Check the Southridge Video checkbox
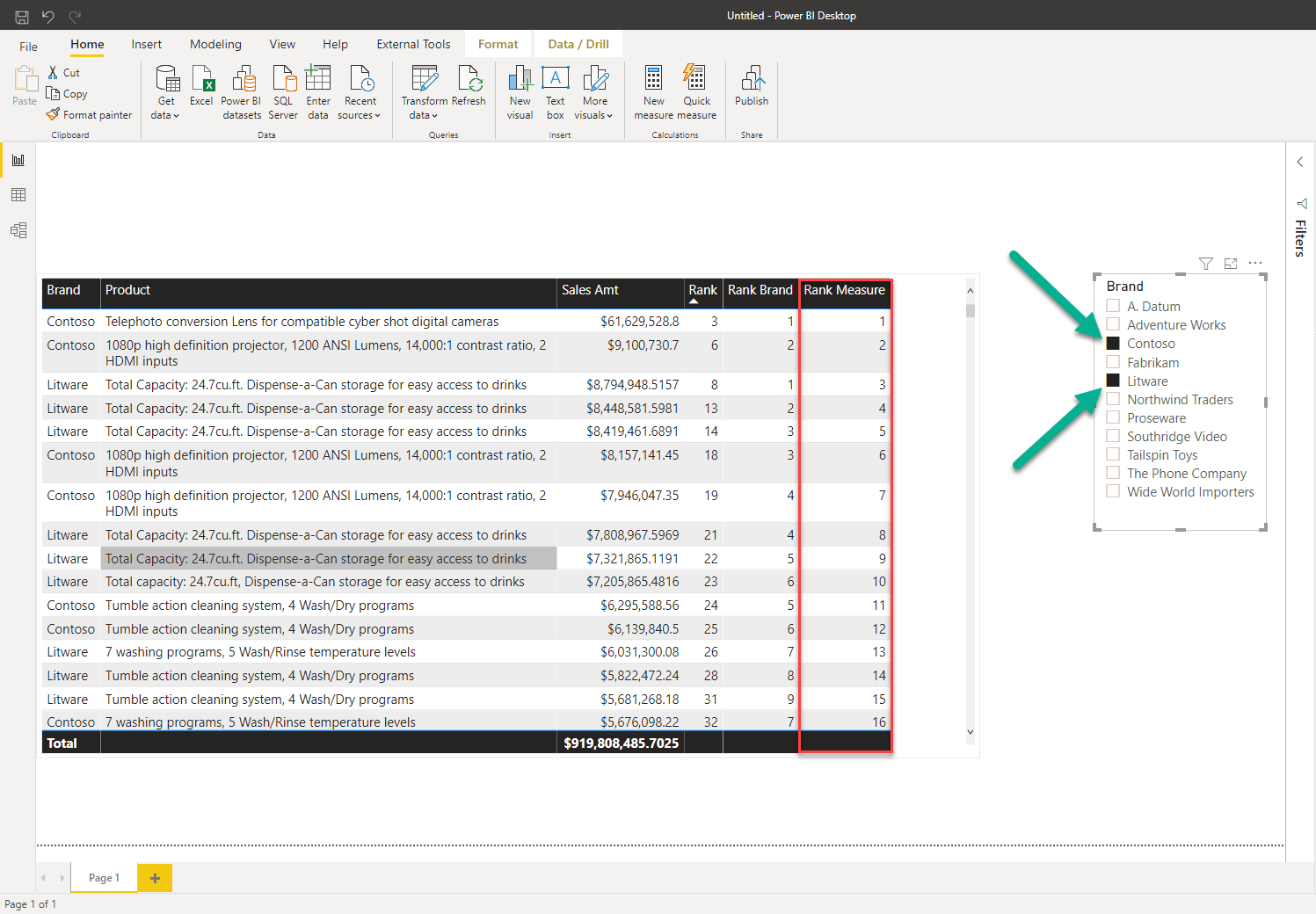The height and width of the screenshot is (914, 1316). pyautogui.click(x=1113, y=436)
